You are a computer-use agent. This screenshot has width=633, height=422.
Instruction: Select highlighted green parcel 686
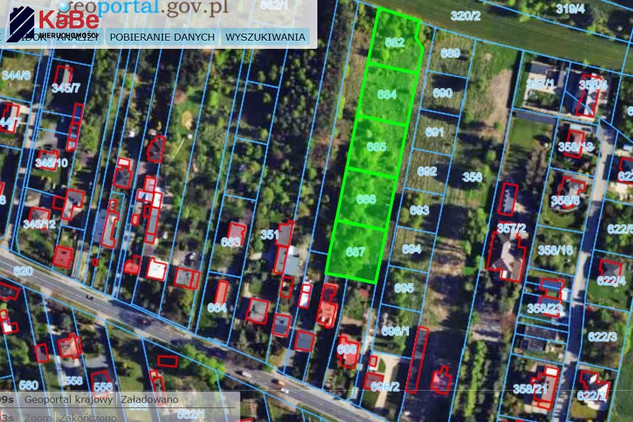(366, 199)
